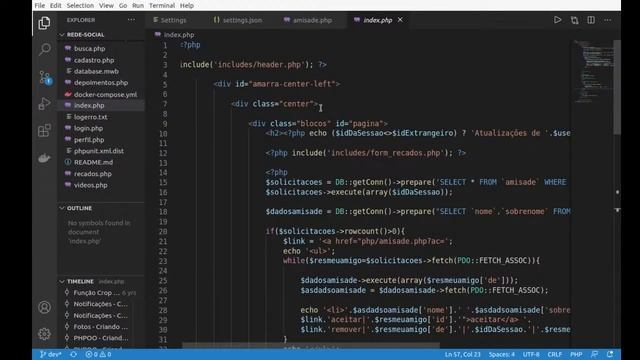Open the Terminal menu
The width and height of the screenshot is (640, 360).
pyautogui.click(x=162, y=5)
